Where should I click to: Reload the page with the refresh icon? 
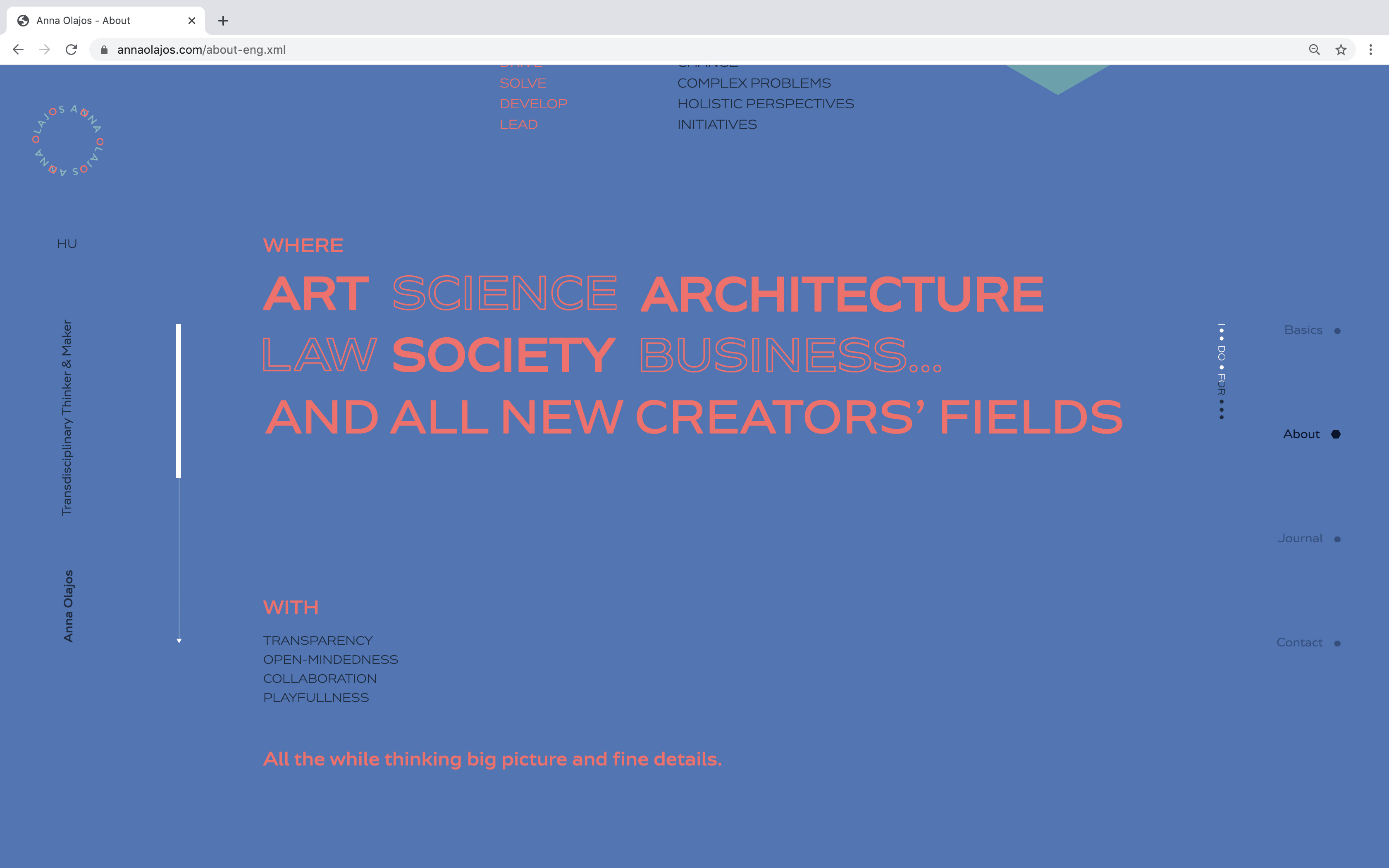point(71,50)
